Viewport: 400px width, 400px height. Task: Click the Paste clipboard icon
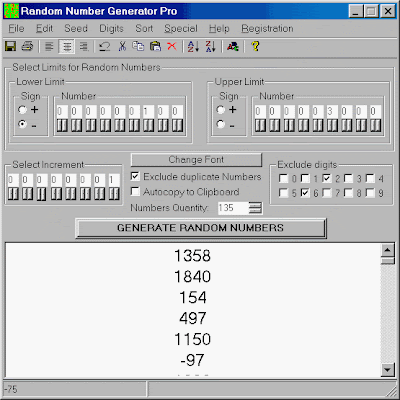[155, 46]
